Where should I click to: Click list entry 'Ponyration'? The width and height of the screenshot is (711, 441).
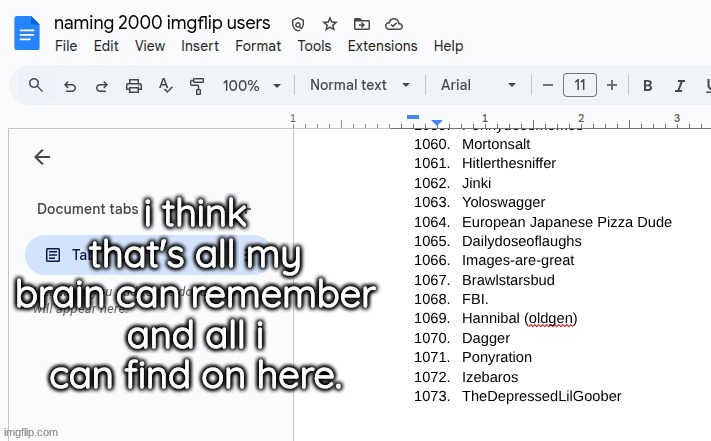pos(497,357)
